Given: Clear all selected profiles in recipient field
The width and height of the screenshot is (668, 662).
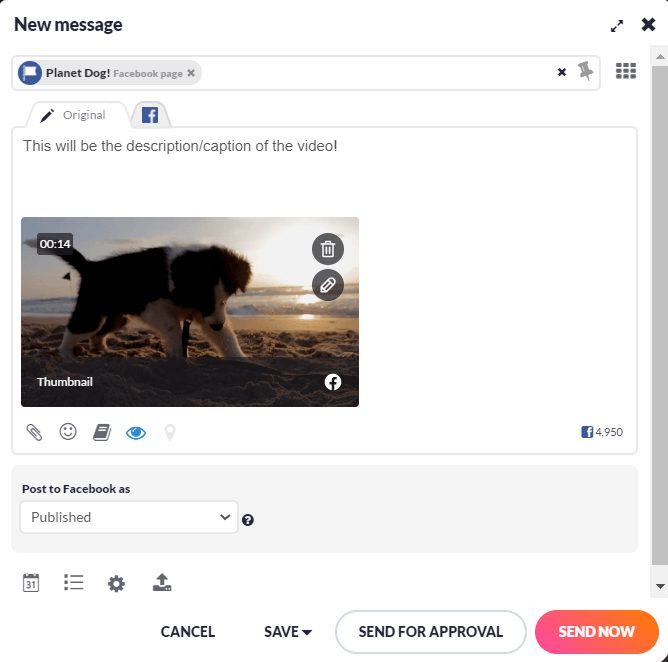Looking at the screenshot, I should click(x=562, y=72).
